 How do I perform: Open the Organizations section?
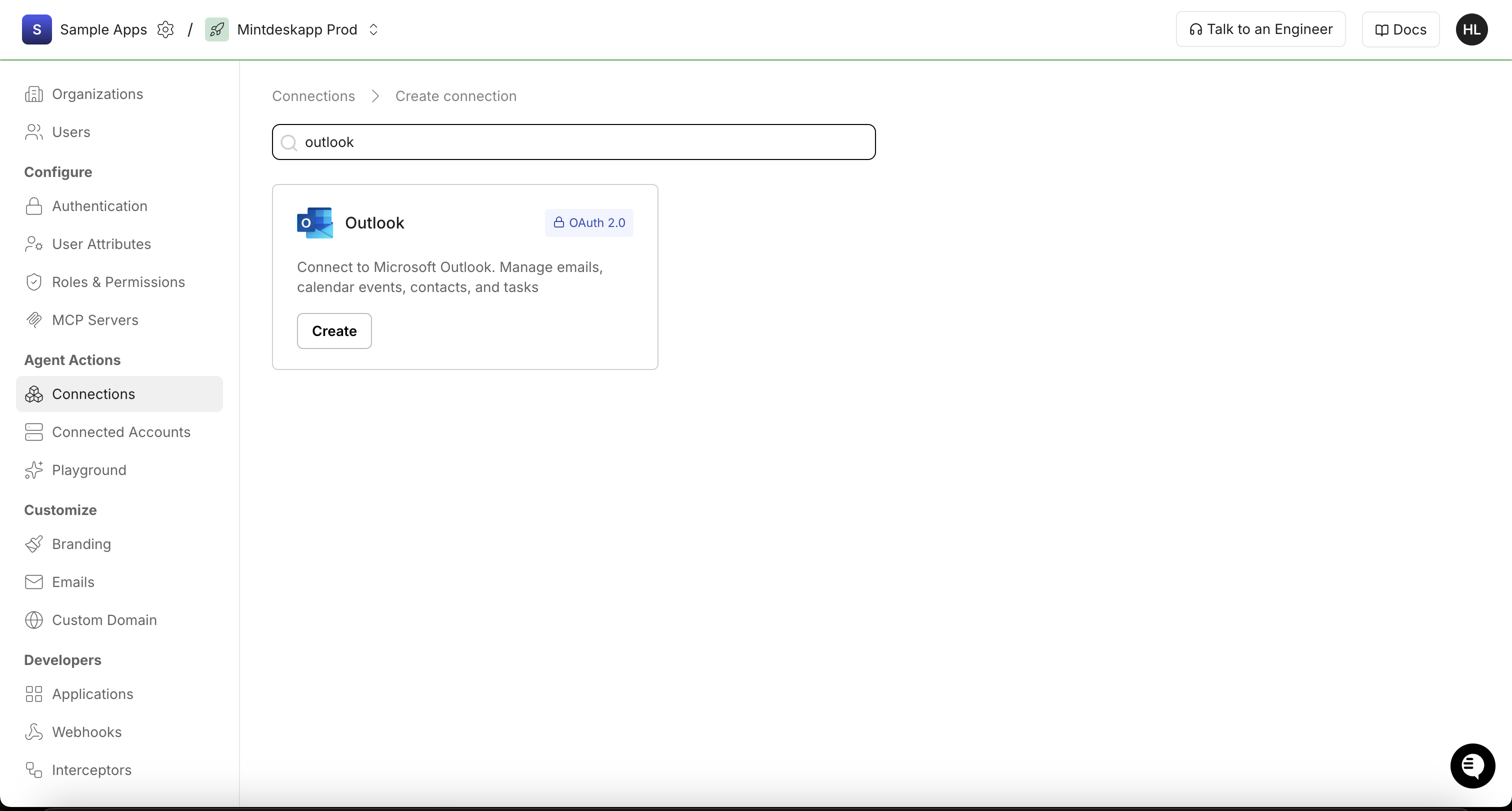[97, 94]
